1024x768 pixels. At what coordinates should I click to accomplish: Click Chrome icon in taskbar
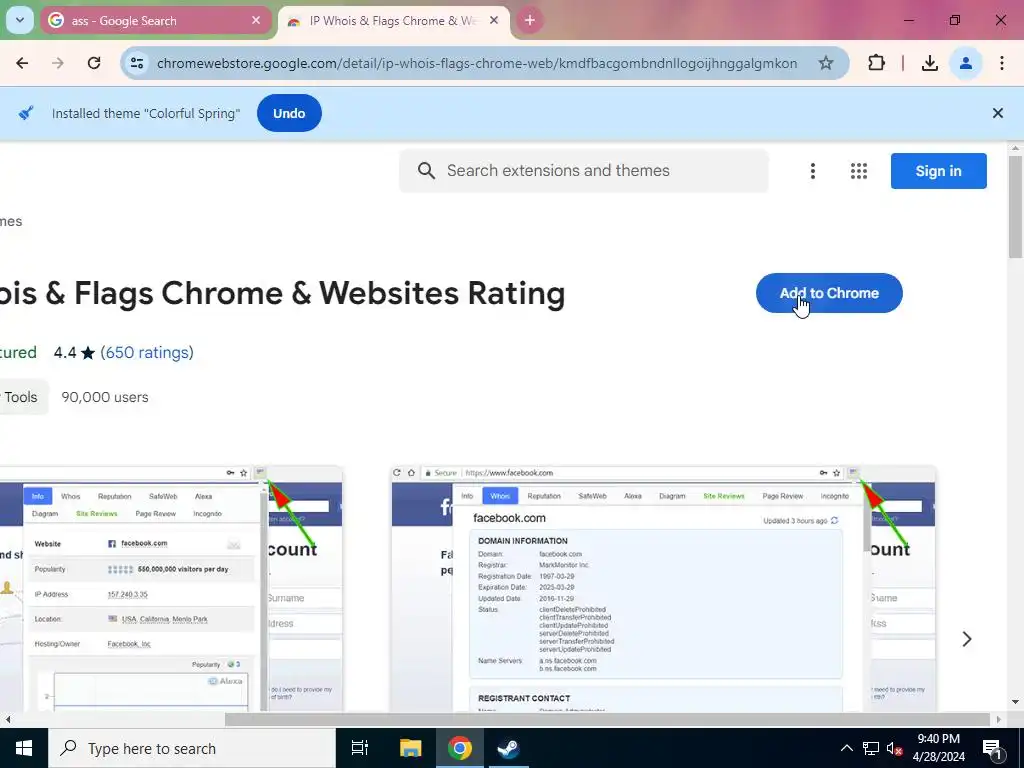[x=460, y=748]
